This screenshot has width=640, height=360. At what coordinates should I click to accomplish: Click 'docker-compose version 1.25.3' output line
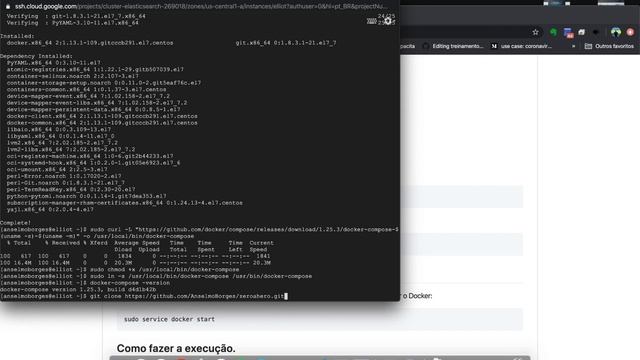[x=78, y=290]
